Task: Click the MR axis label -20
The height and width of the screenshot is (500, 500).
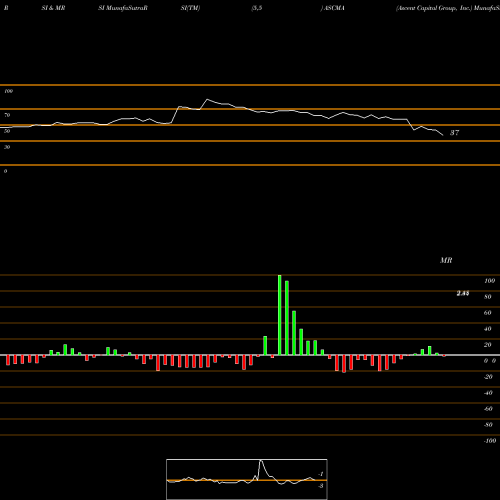Action: tap(488, 377)
